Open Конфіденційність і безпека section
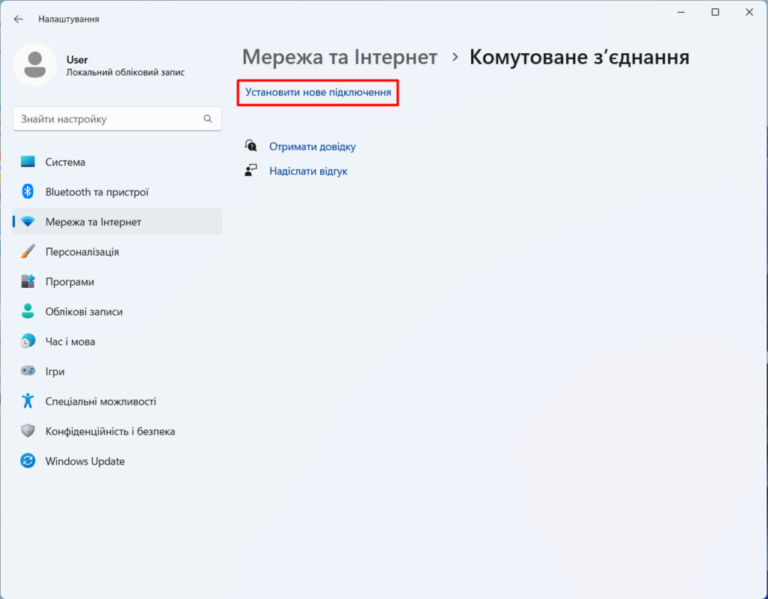768x599 pixels. [x=110, y=432]
